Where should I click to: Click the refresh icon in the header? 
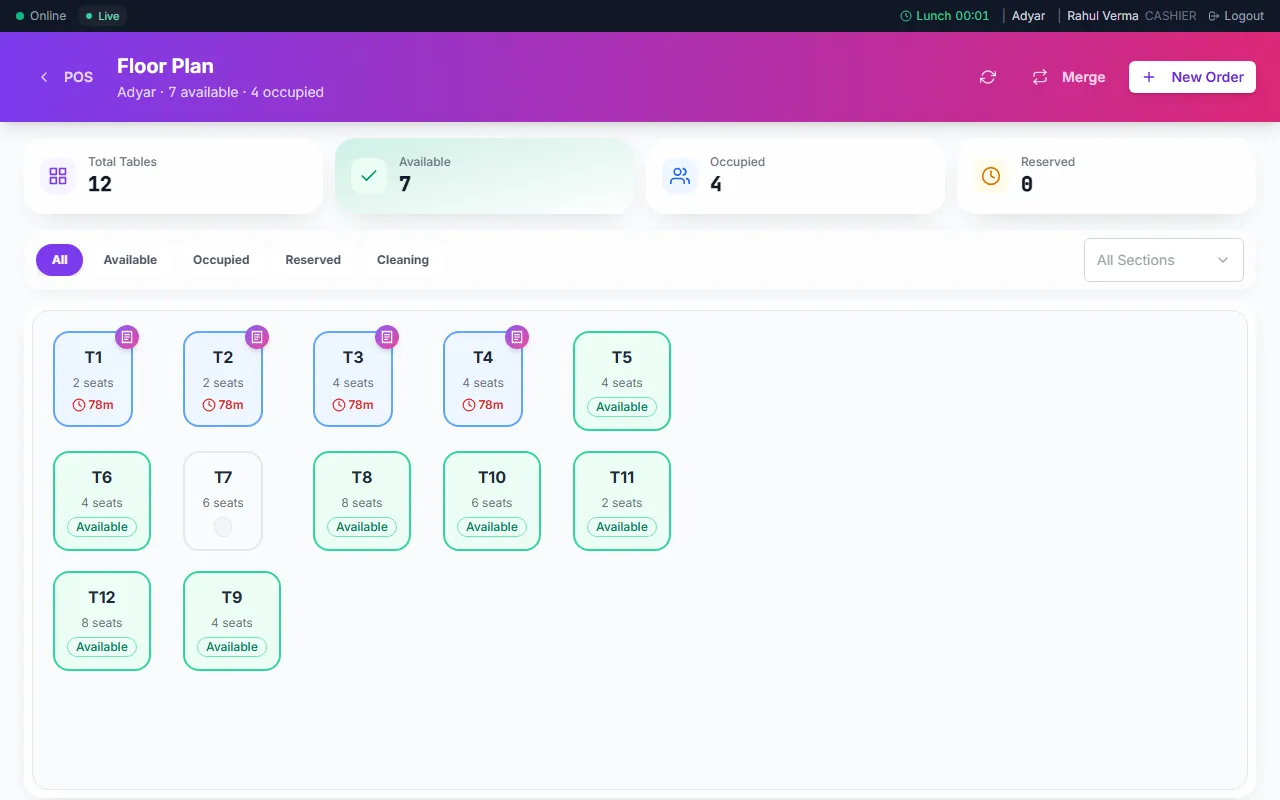pos(988,77)
